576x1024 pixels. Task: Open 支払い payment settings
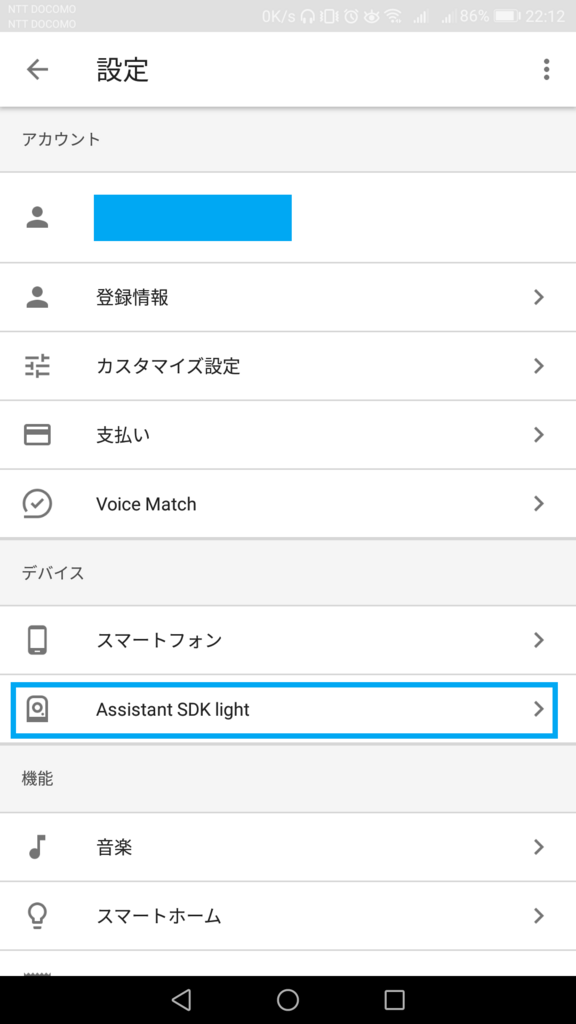click(x=288, y=435)
